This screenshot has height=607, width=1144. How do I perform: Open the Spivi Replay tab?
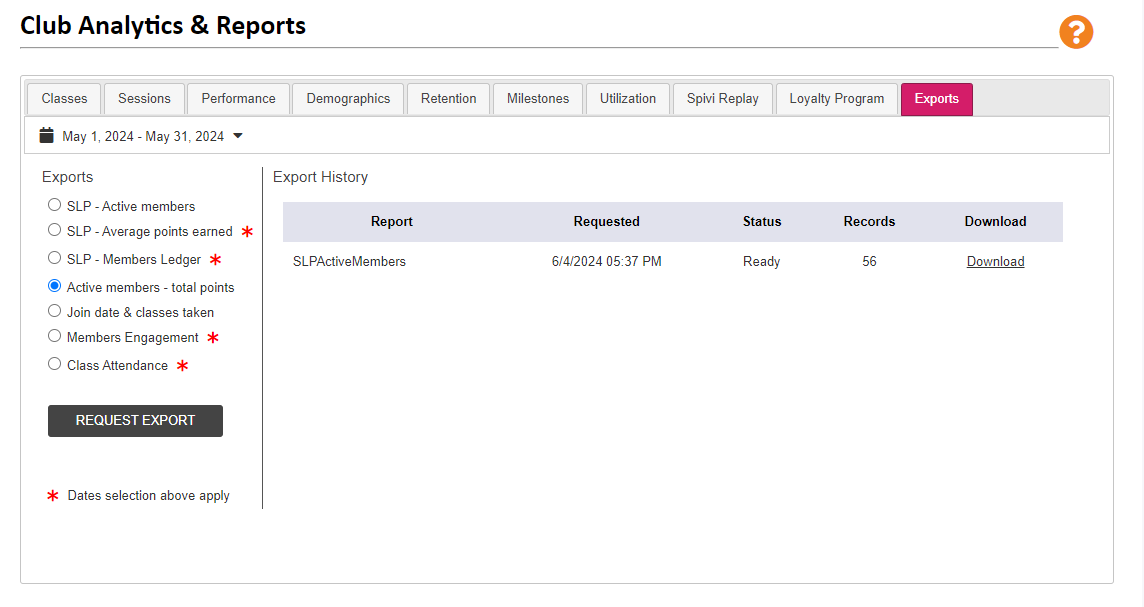tap(722, 98)
